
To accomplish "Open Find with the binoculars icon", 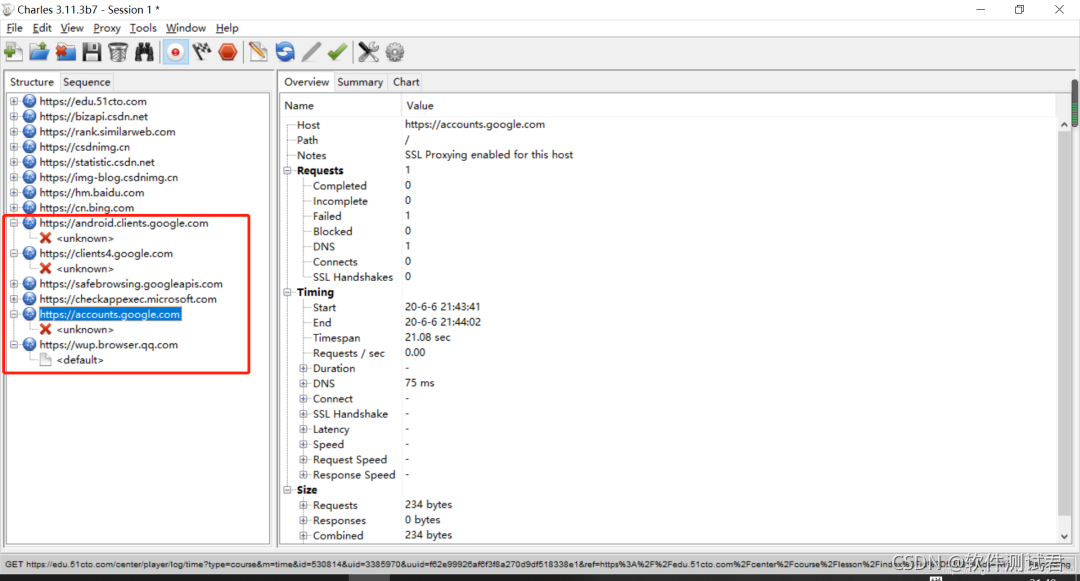I will [144, 52].
